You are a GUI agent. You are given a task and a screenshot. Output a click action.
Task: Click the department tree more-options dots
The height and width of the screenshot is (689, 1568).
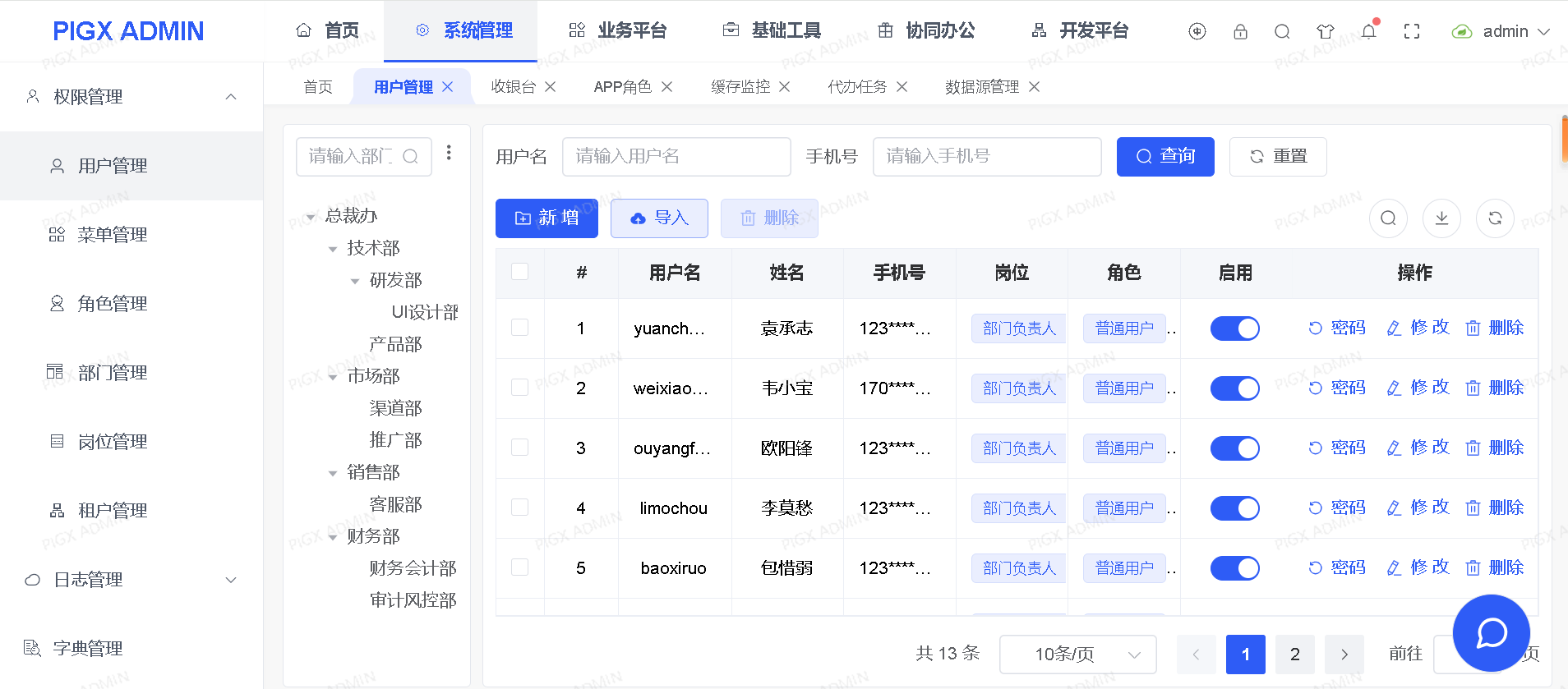tap(449, 153)
